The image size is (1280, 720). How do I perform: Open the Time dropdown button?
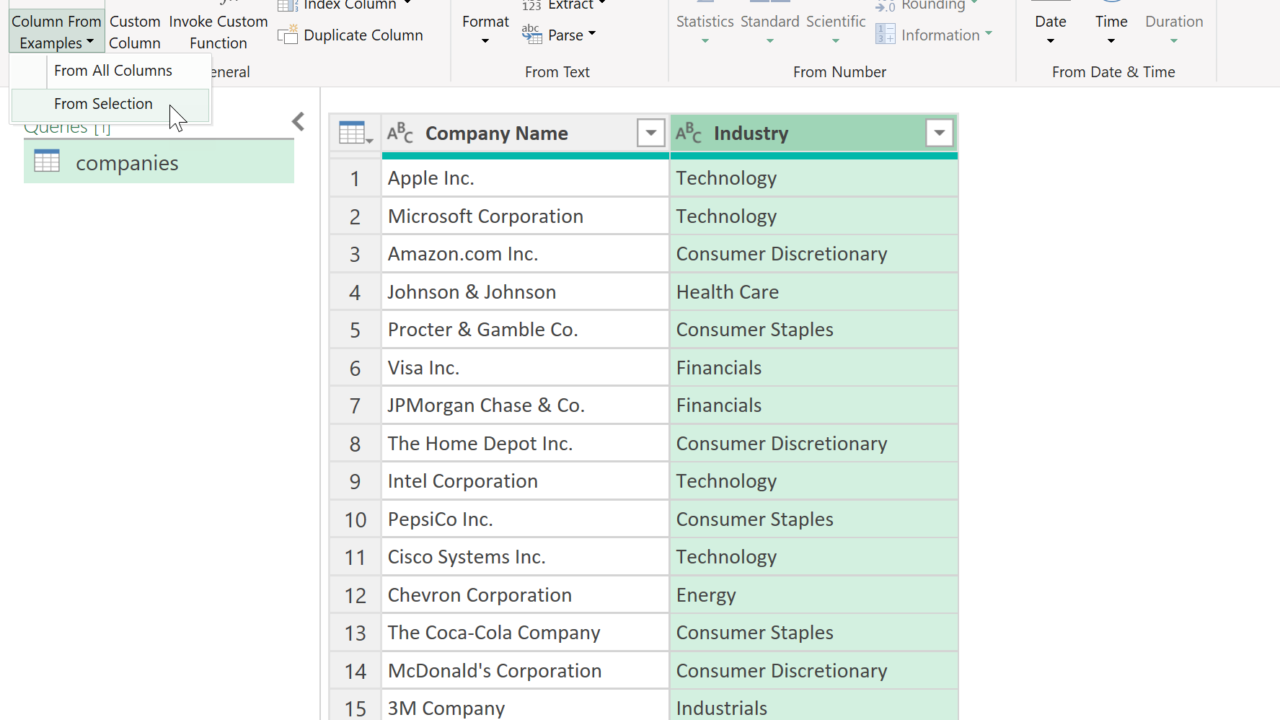(1111, 30)
